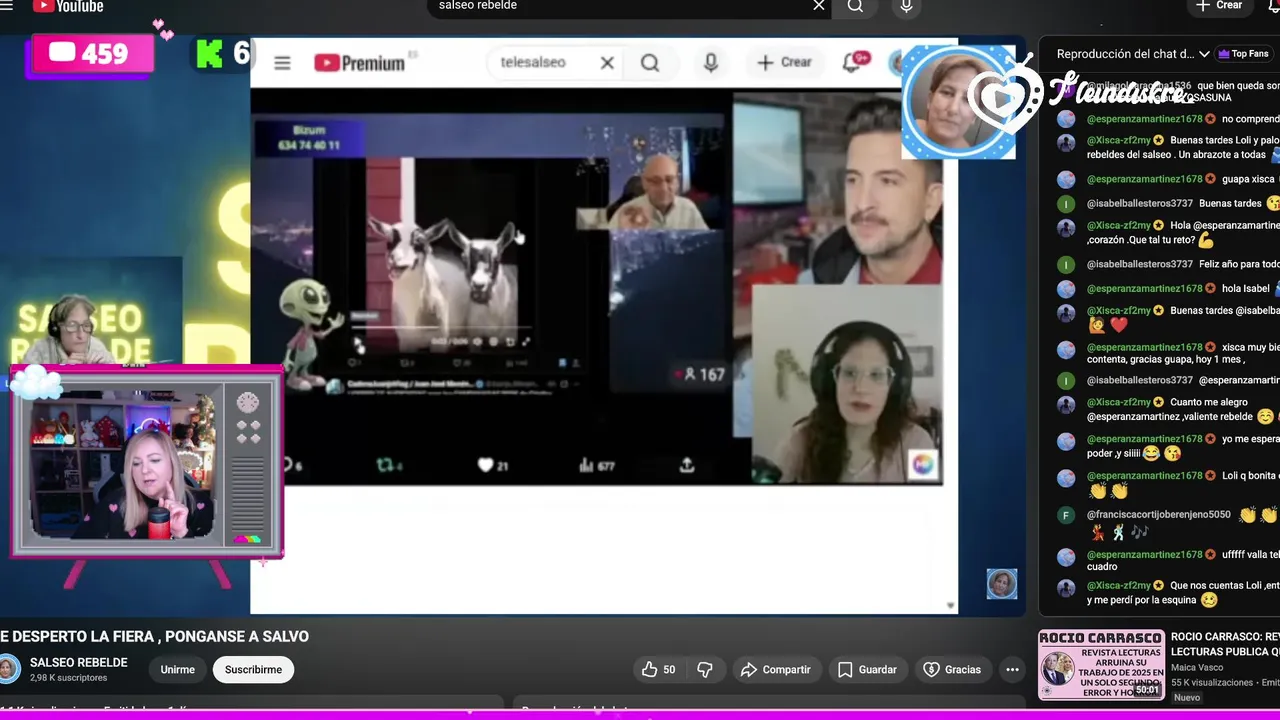Screen dimensions: 1280x720
Task: Click the small avatar at video's bottom right
Action: [1002, 584]
